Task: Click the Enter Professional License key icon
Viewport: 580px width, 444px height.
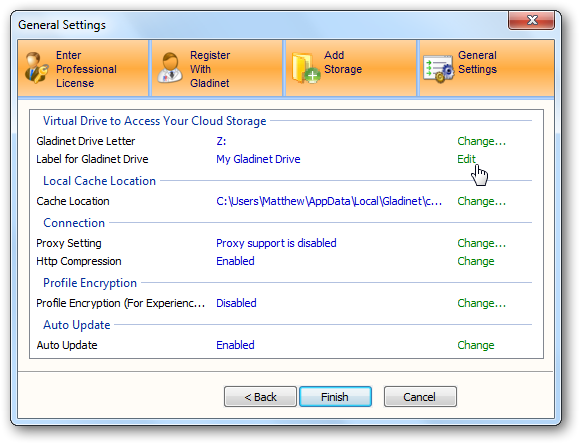Action: (x=36, y=68)
